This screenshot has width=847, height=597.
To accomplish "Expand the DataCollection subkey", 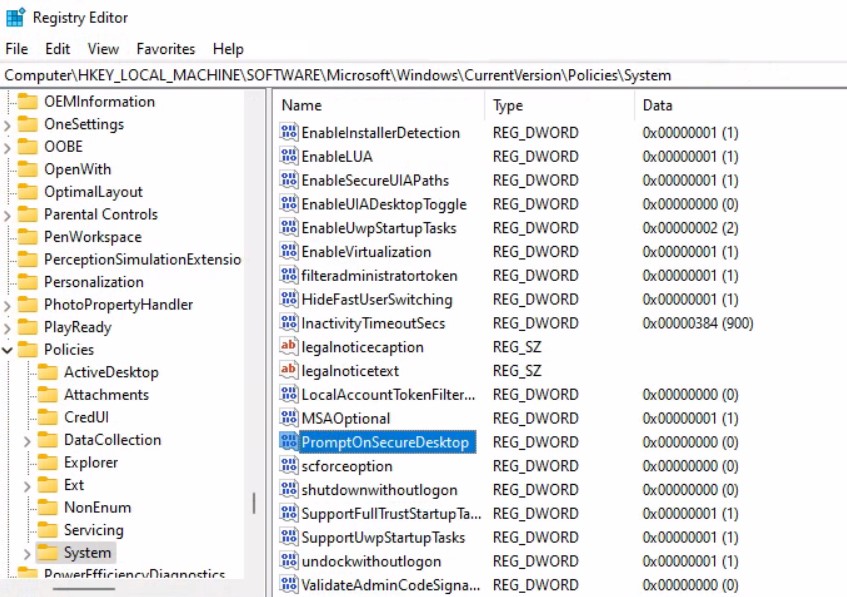I will point(27,441).
